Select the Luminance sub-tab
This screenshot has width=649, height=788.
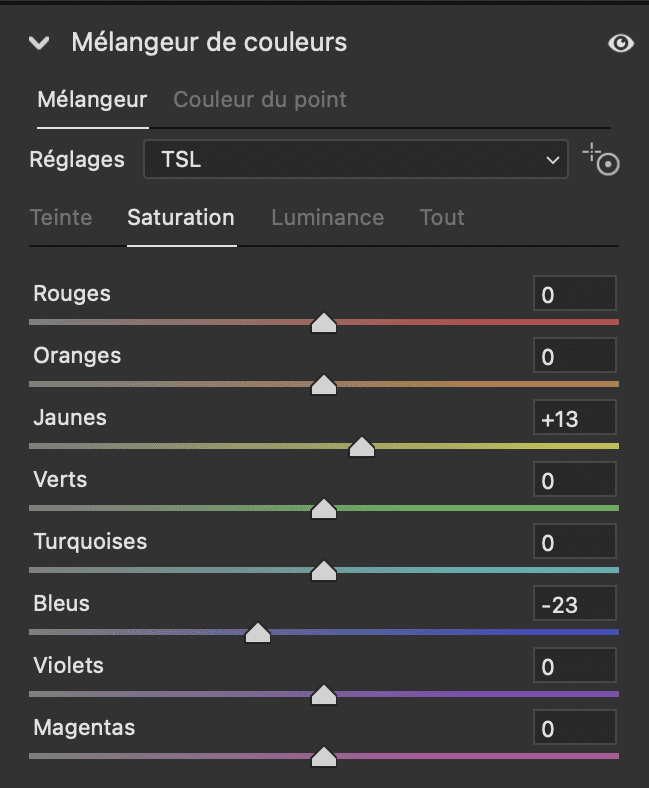(327, 217)
